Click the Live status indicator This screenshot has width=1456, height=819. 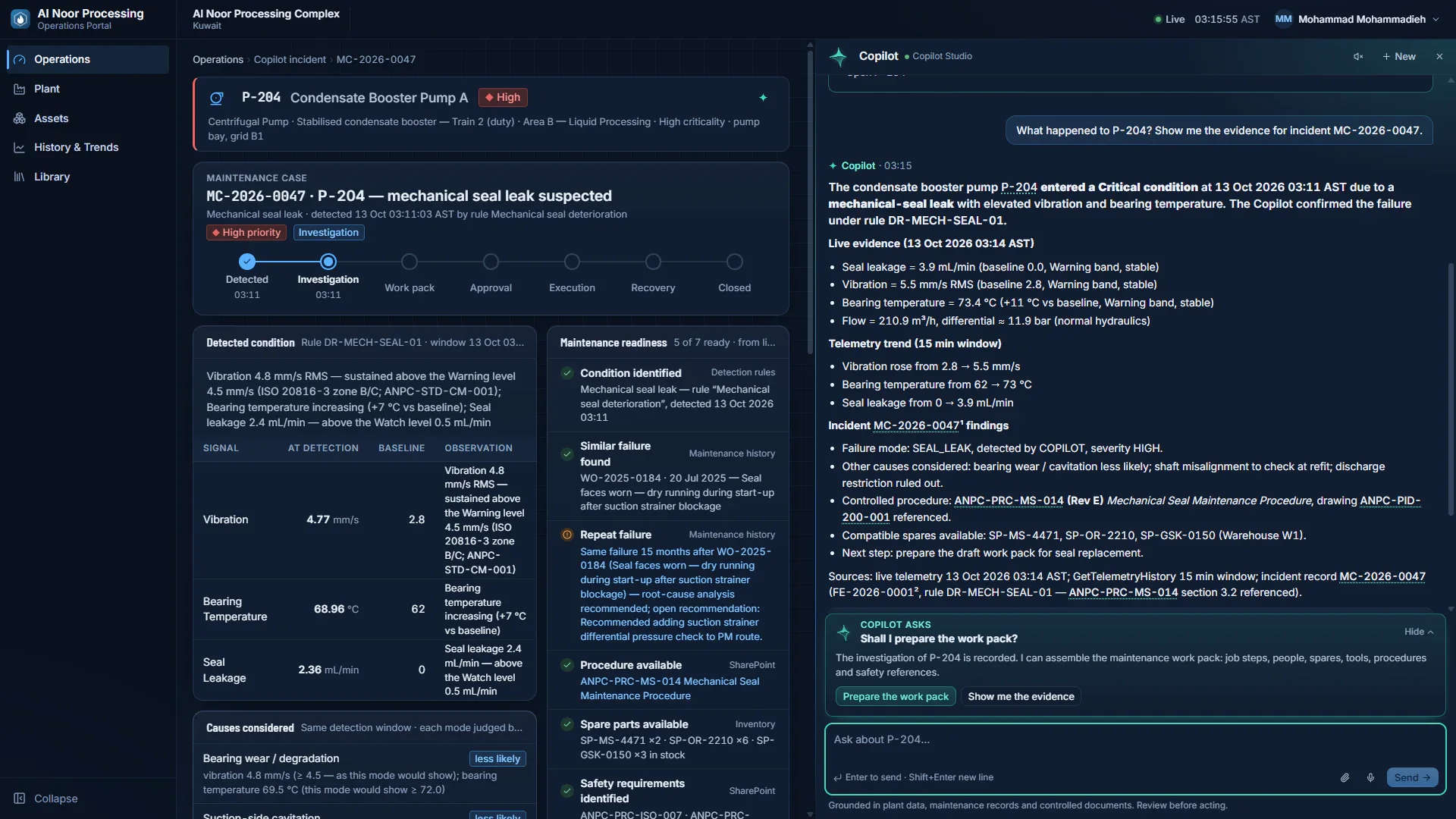1169,19
